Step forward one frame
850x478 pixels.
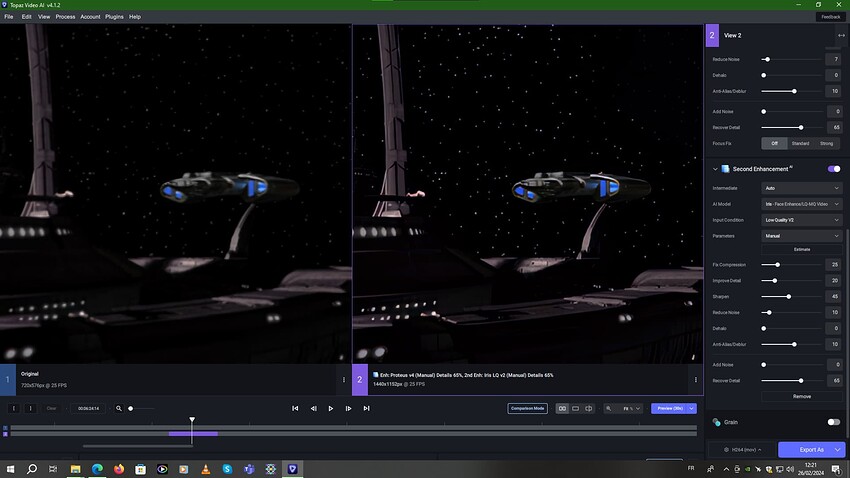point(348,408)
